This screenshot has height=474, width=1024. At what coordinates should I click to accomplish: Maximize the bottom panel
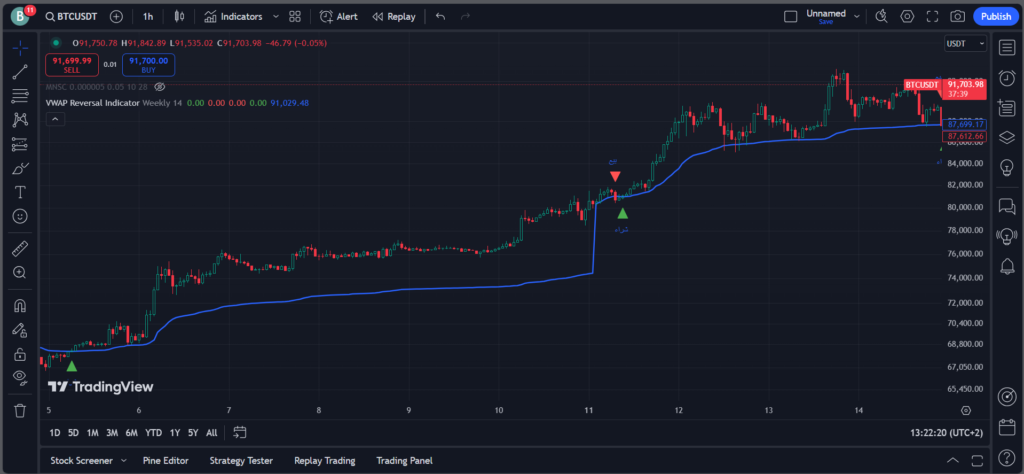point(978,460)
